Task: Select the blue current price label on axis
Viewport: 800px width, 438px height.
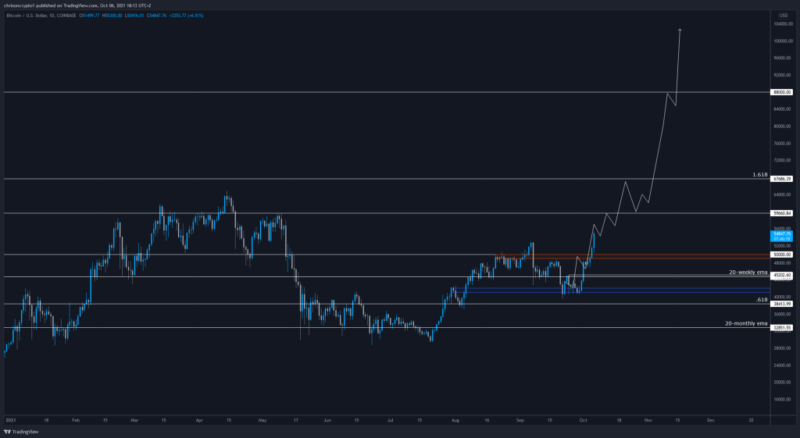Action: click(x=781, y=236)
